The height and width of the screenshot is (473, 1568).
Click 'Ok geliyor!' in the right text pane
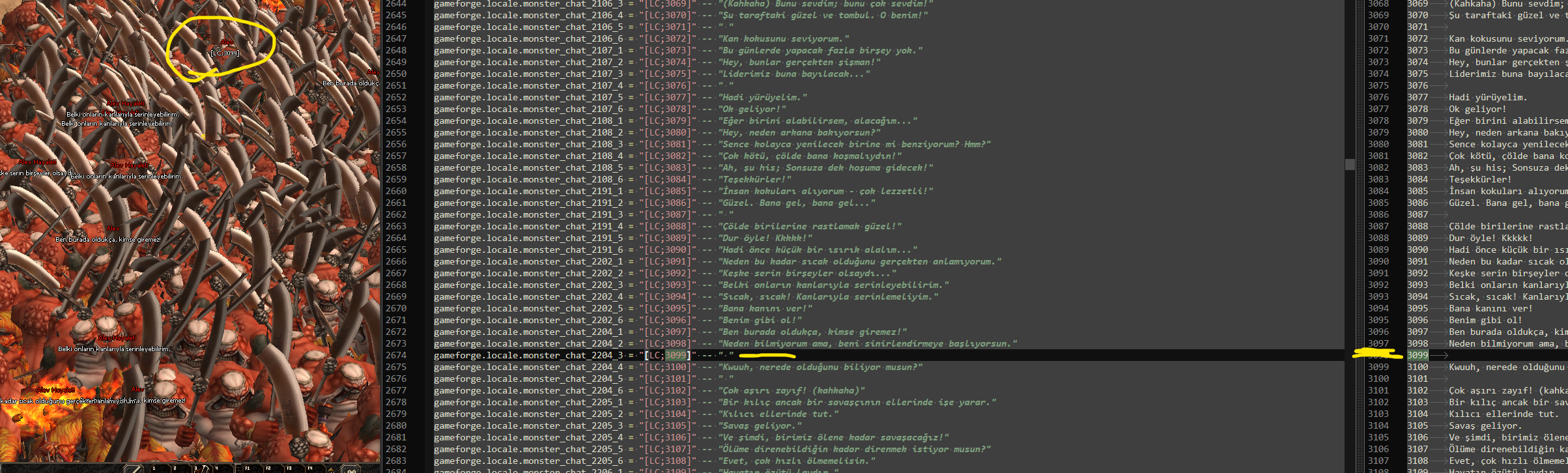(1477, 109)
